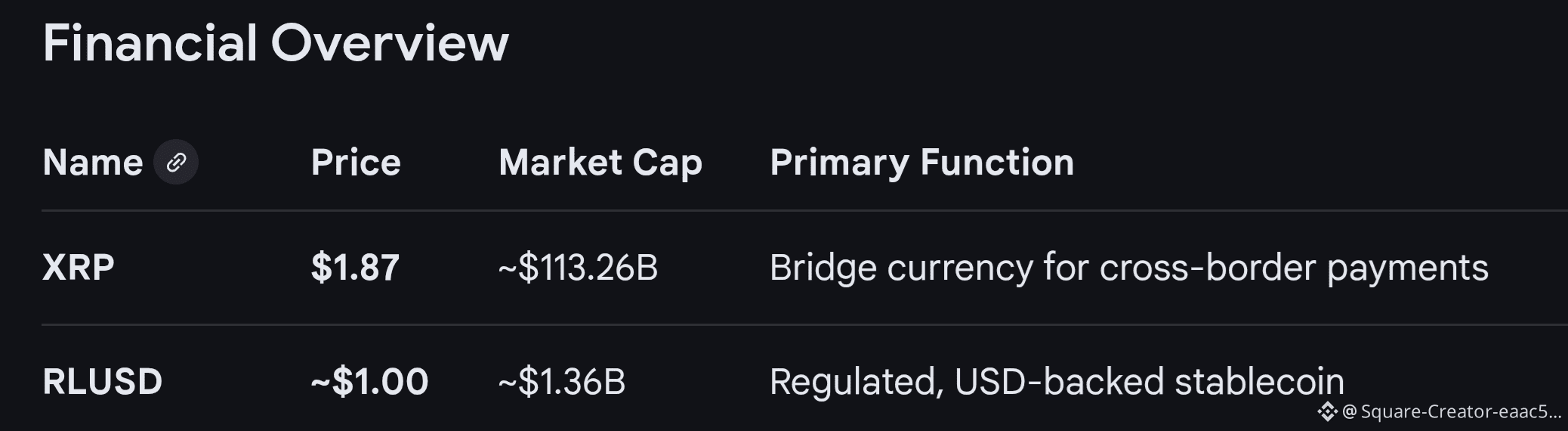The height and width of the screenshot is (431, 1568).
Task: Click the ~$1.36B market cap value
Action: click(562, 381)
